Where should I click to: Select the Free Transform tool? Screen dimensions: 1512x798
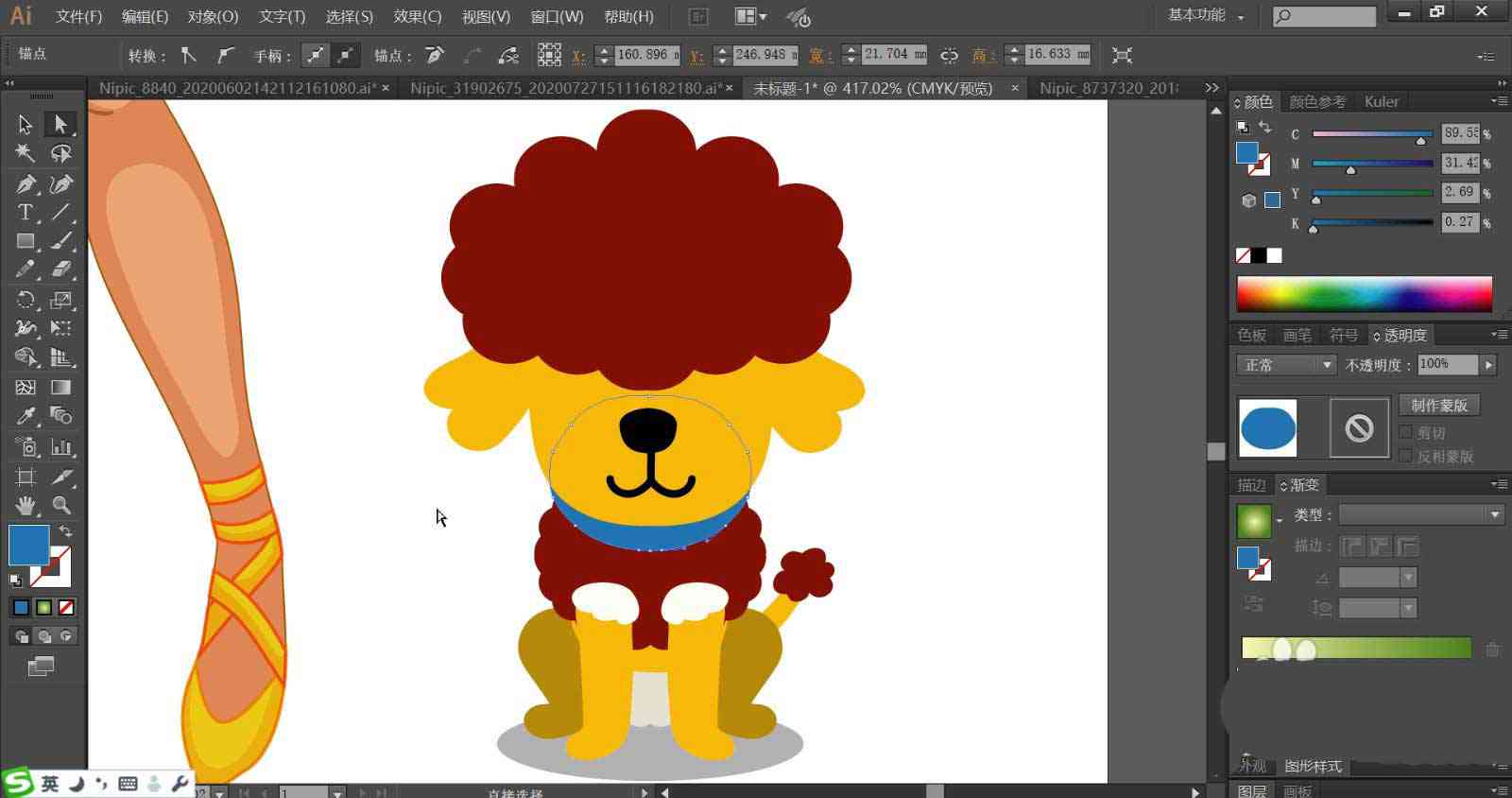click(x=61, y=328)
